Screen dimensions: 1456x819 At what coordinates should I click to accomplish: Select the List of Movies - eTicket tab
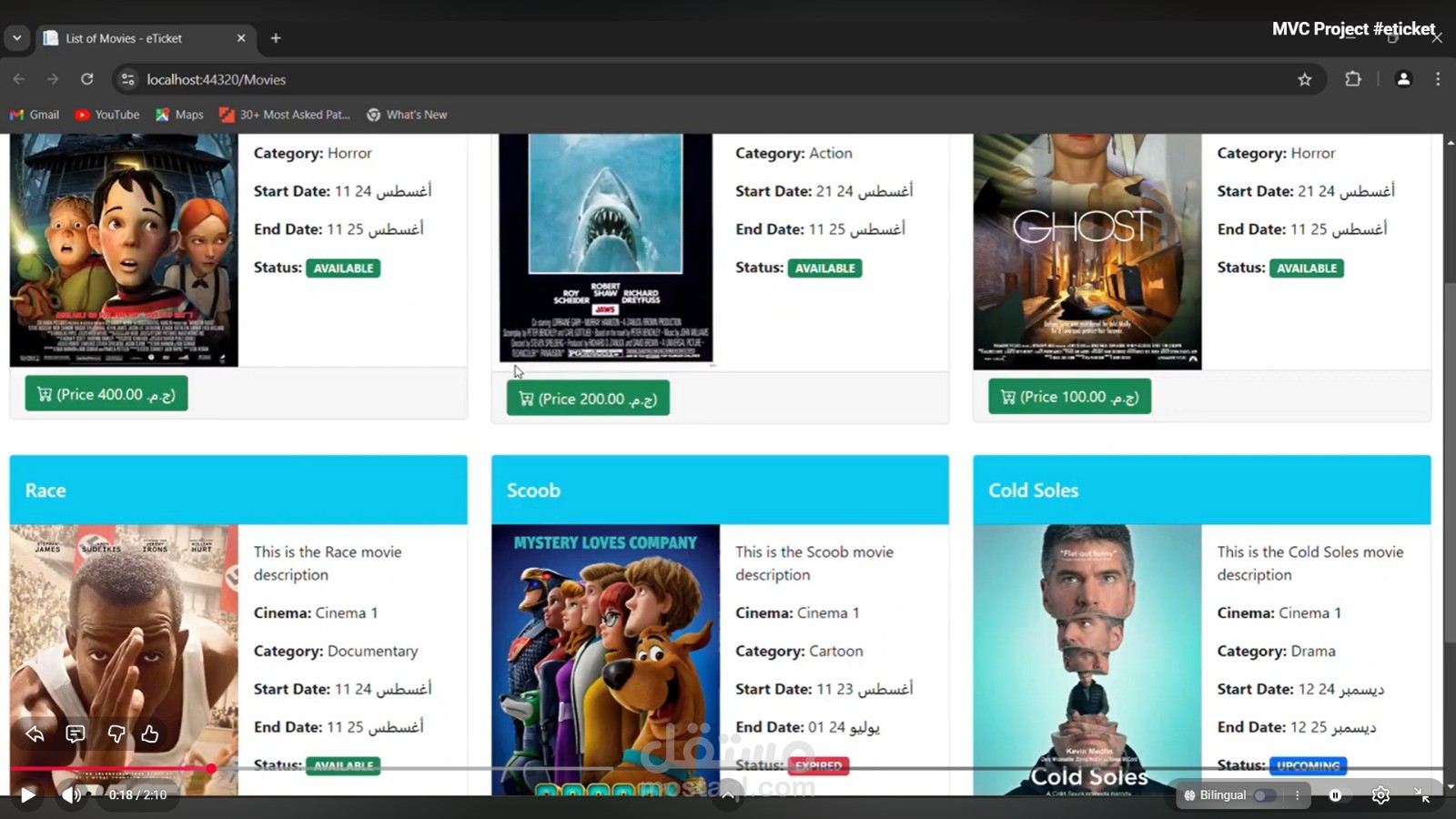click(146, 38)
